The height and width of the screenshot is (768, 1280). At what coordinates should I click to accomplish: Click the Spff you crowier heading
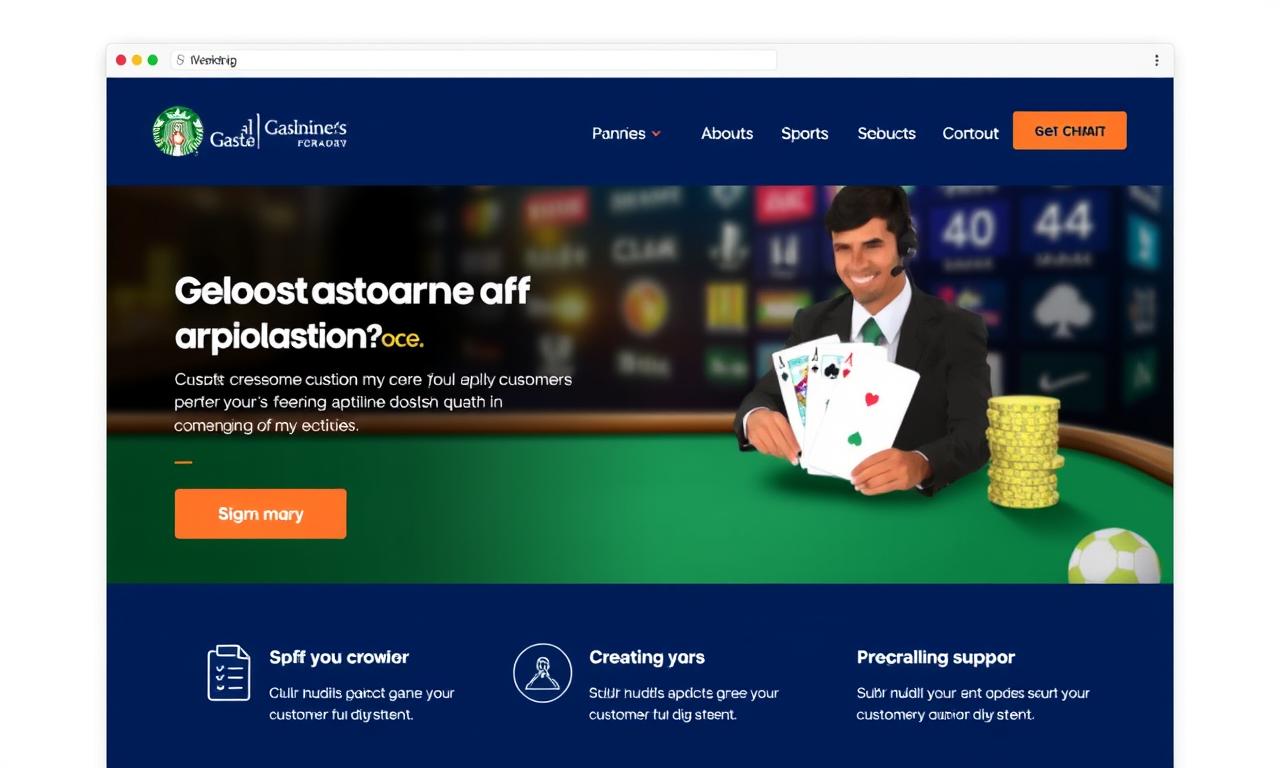coord(339,657)
